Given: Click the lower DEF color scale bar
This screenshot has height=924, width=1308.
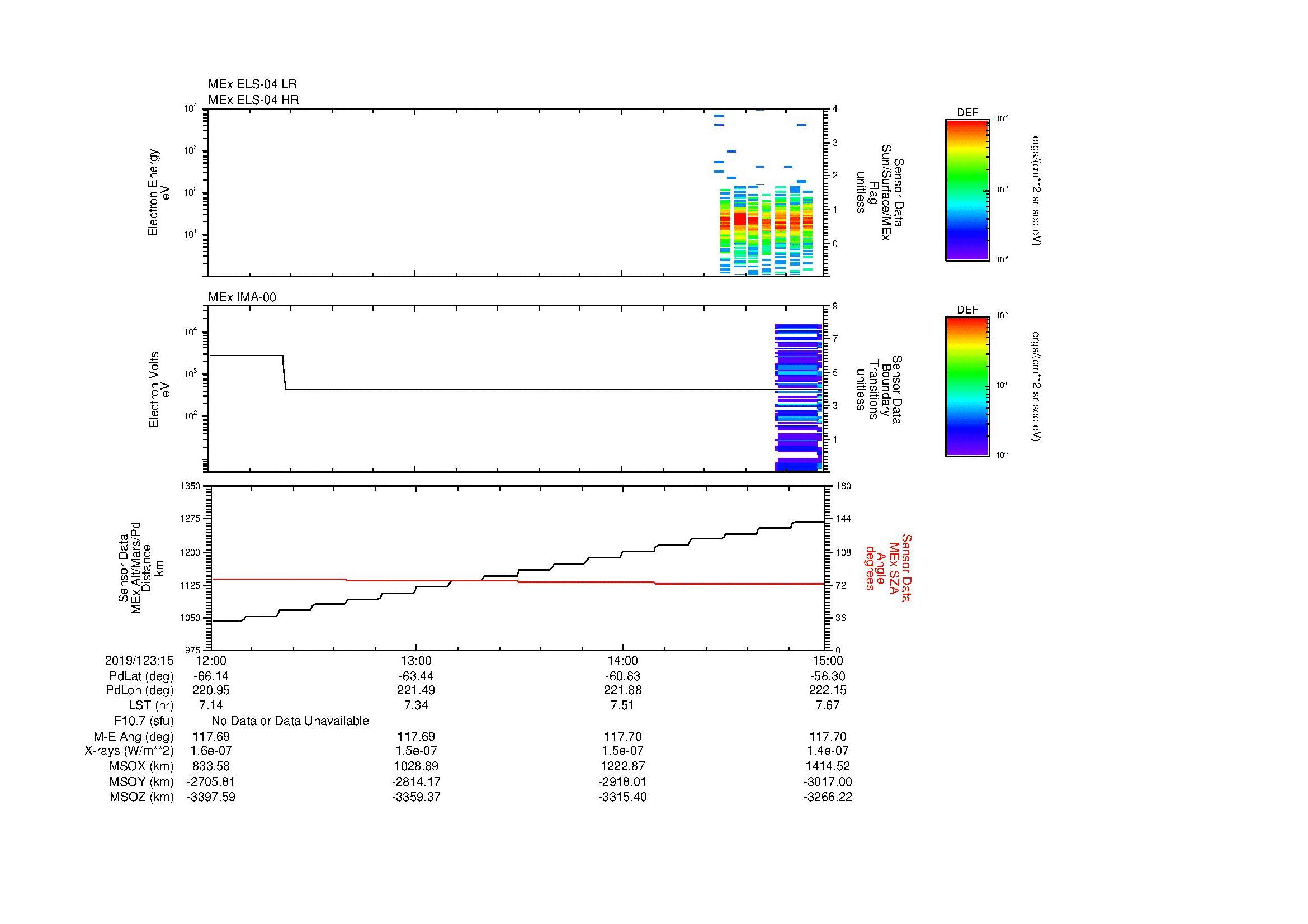Looking at the screenshot, I should point(967,387).
